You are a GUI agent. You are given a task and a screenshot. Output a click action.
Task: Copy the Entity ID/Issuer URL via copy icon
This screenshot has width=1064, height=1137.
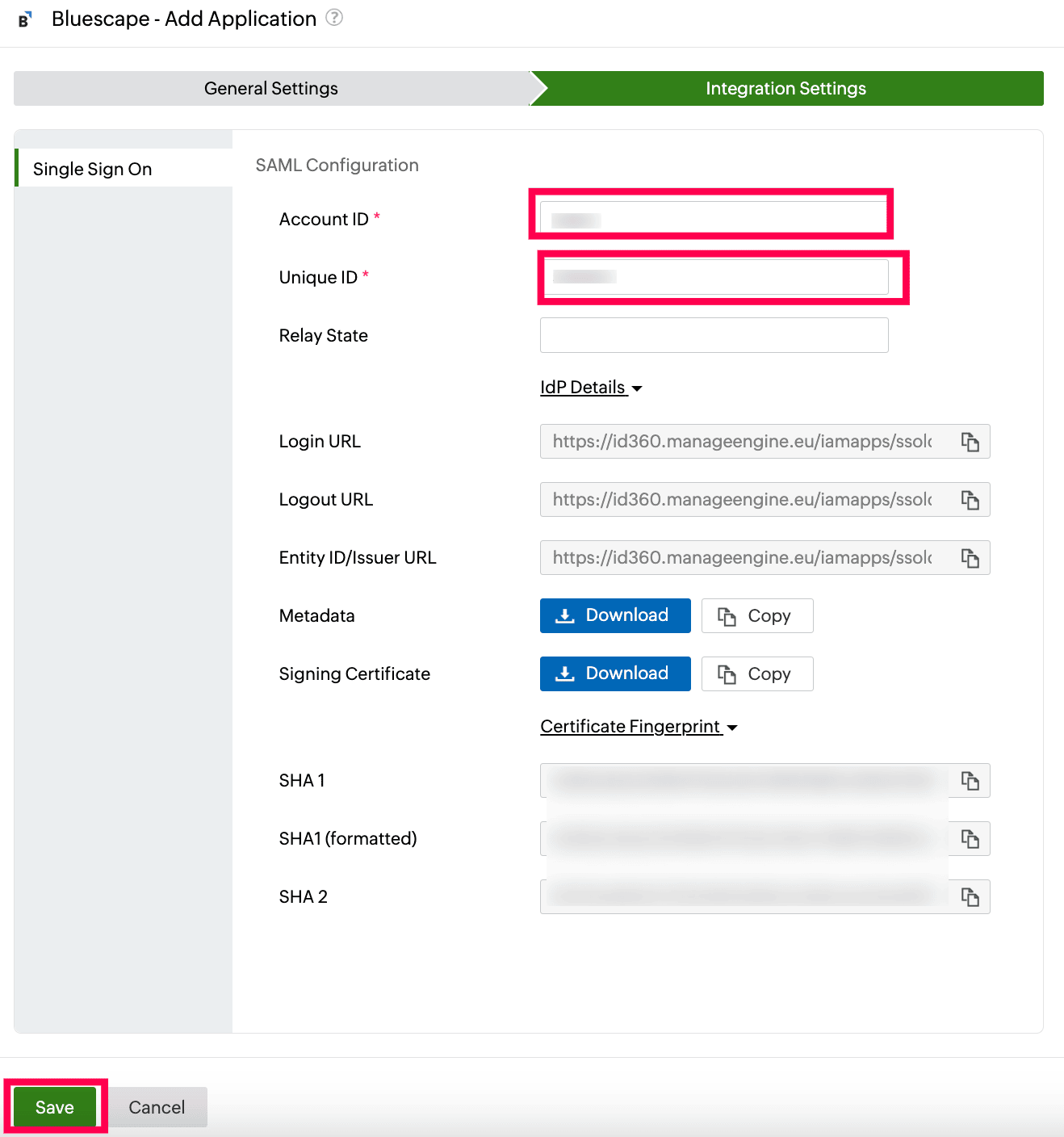pyautogui.click(x=970, y=558)
